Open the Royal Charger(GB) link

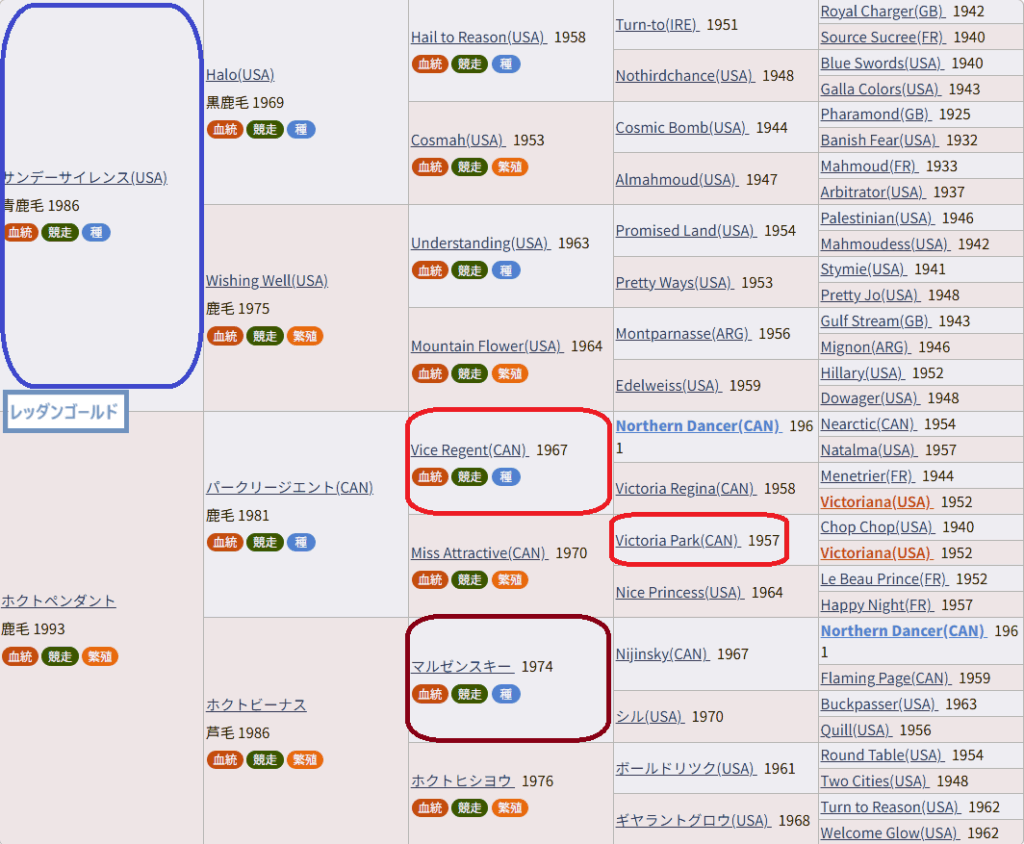coord(868,11)
